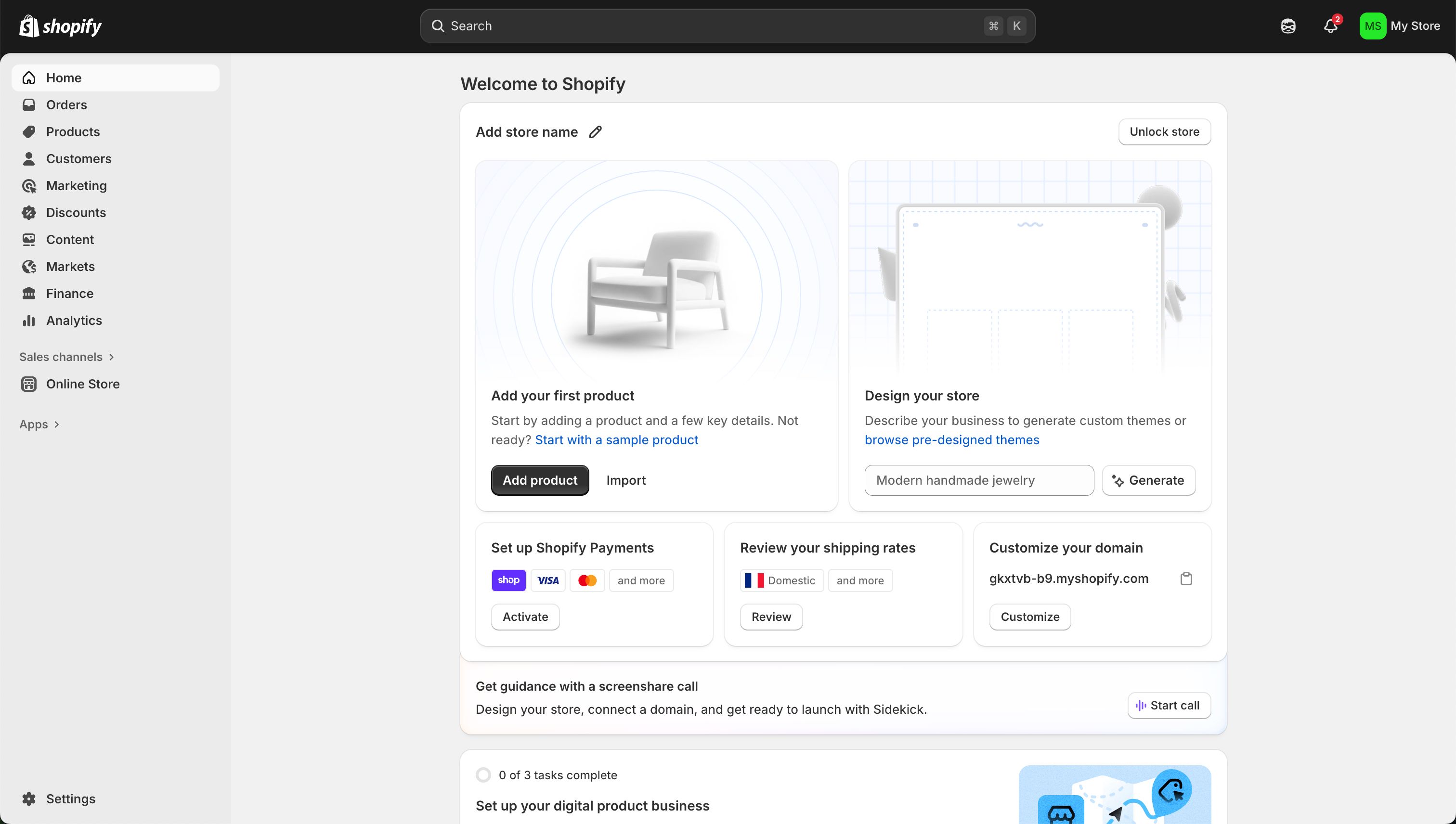
Task: Click the theme description input field
Action: point(979,480)
